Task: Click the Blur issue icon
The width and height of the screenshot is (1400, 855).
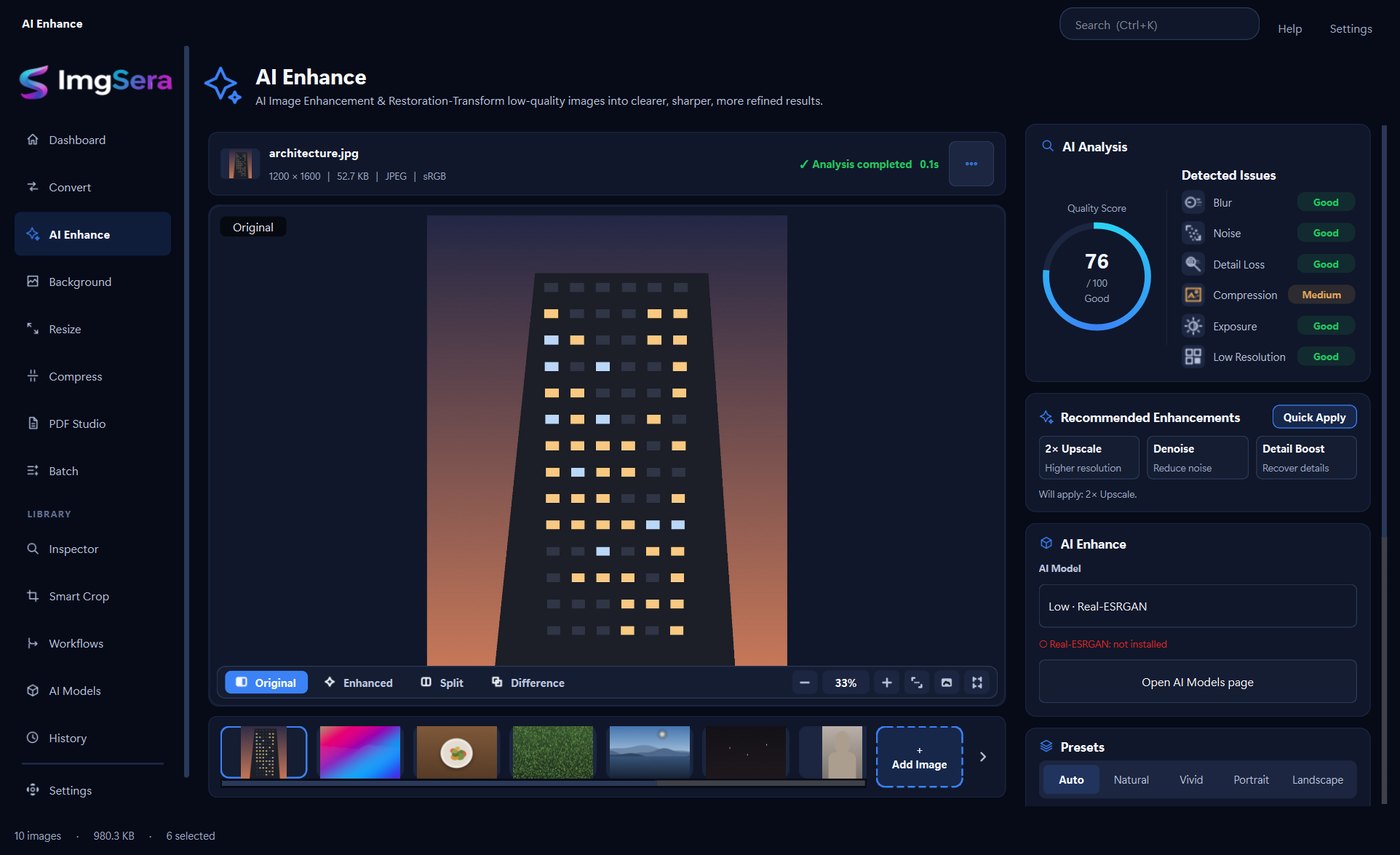Action: (x=1193, y=202)
